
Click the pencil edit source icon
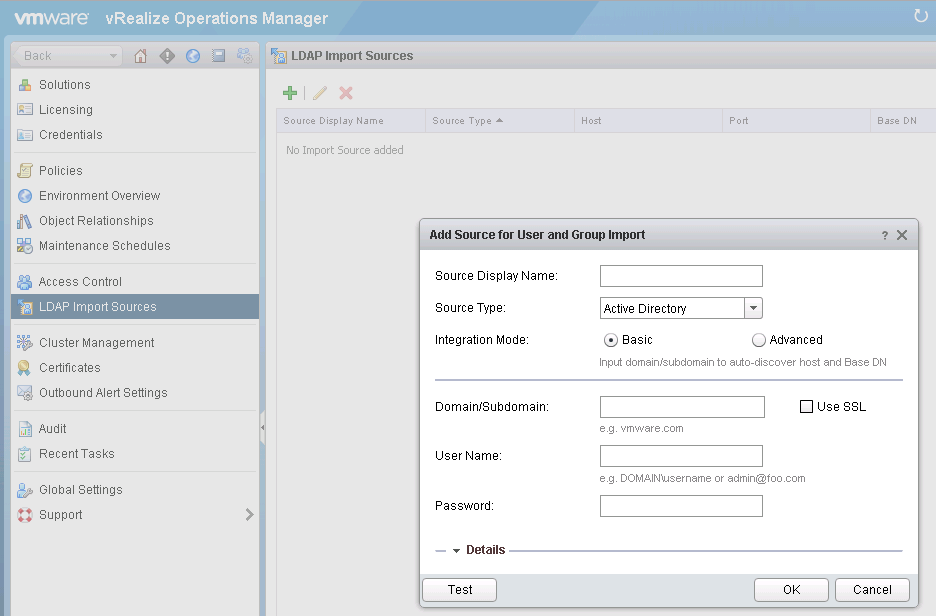(320, 93)
